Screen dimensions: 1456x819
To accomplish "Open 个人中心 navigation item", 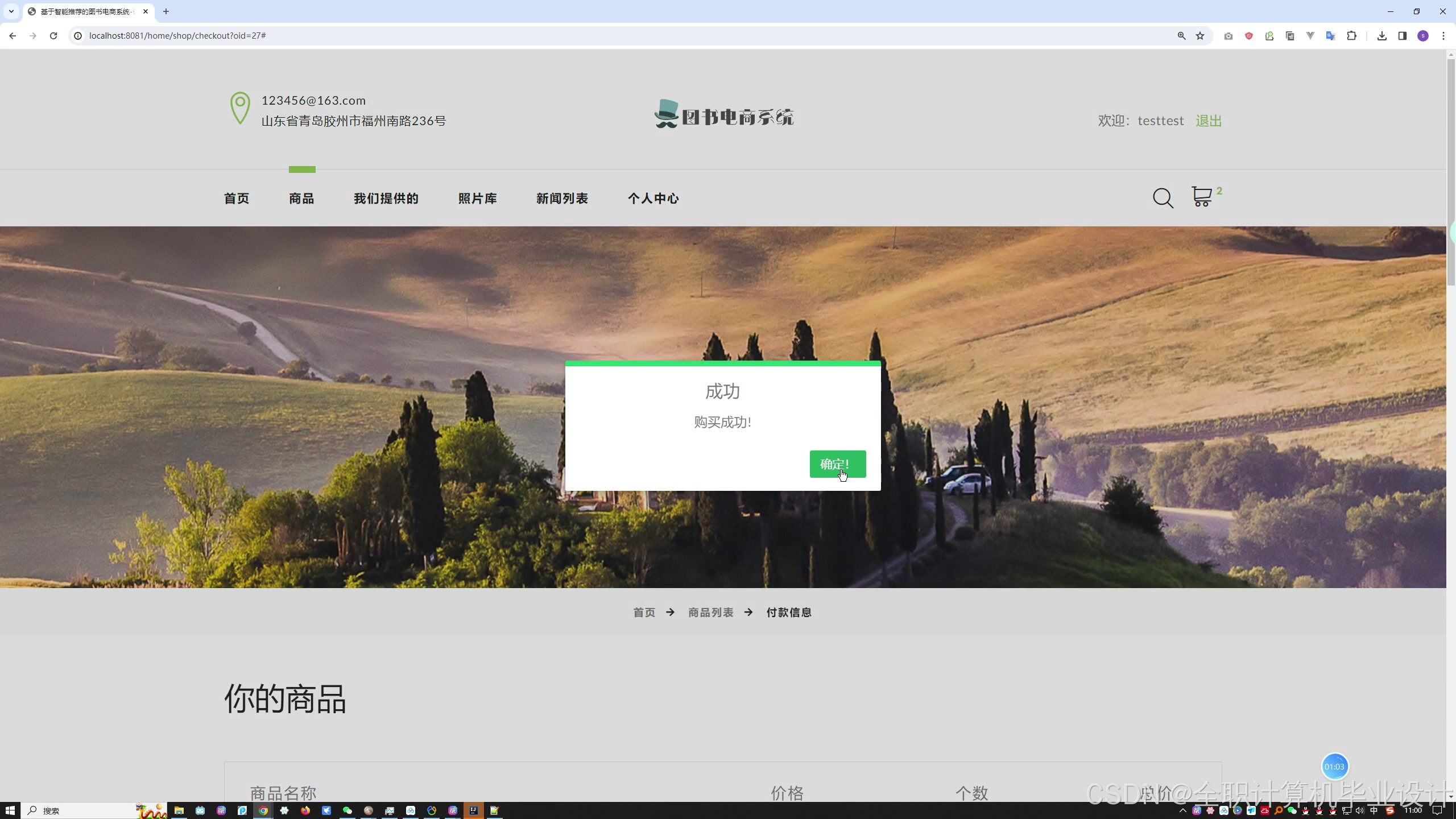I will 653,198.
